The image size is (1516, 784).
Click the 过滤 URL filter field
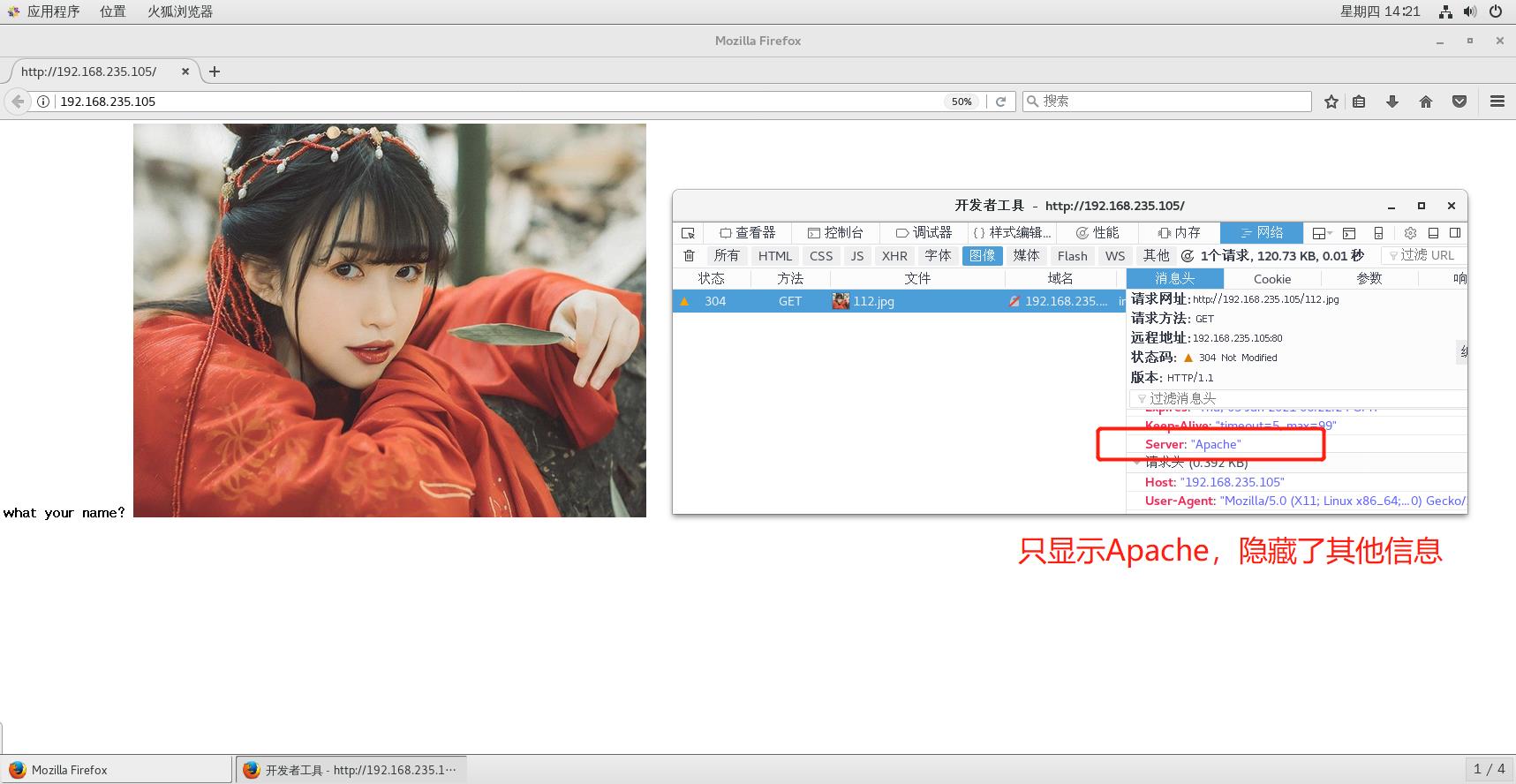pos(1423,255)
